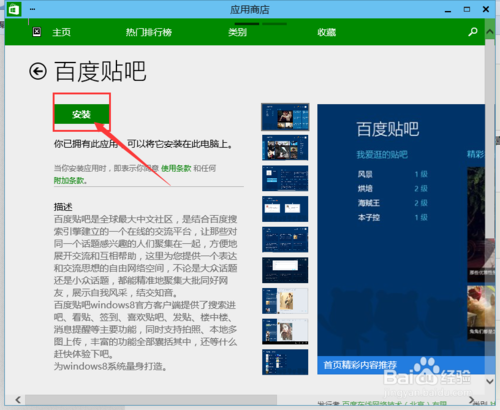Click the vertical scrollbar up arrow
The image size is (500, 410).
point(490,32)
